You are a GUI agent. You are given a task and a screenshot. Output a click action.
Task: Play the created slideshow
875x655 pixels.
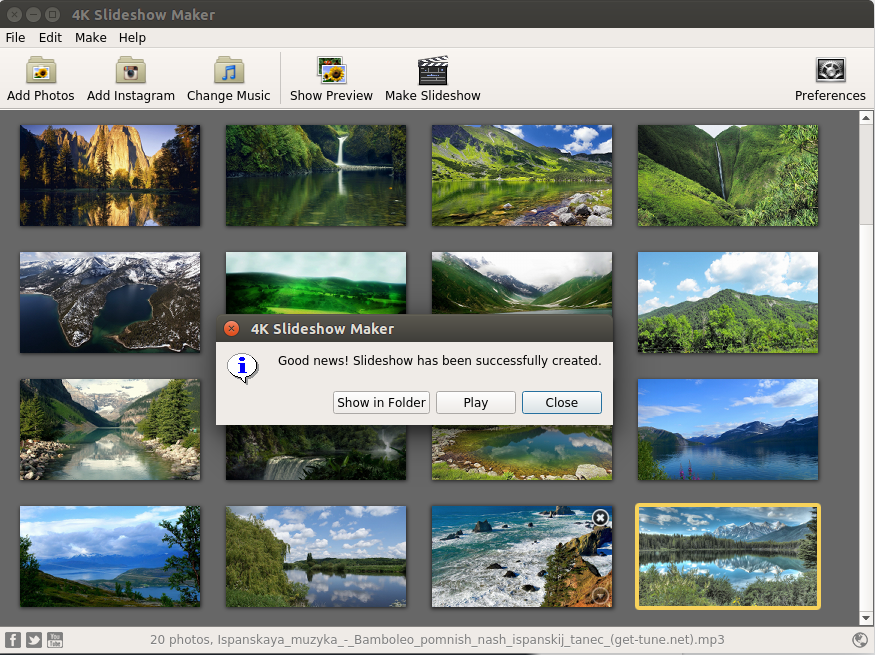coord(475,402)
